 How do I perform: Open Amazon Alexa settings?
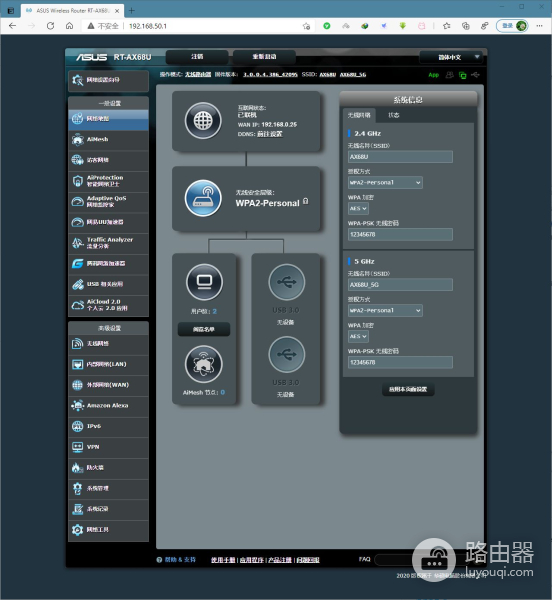108,406
